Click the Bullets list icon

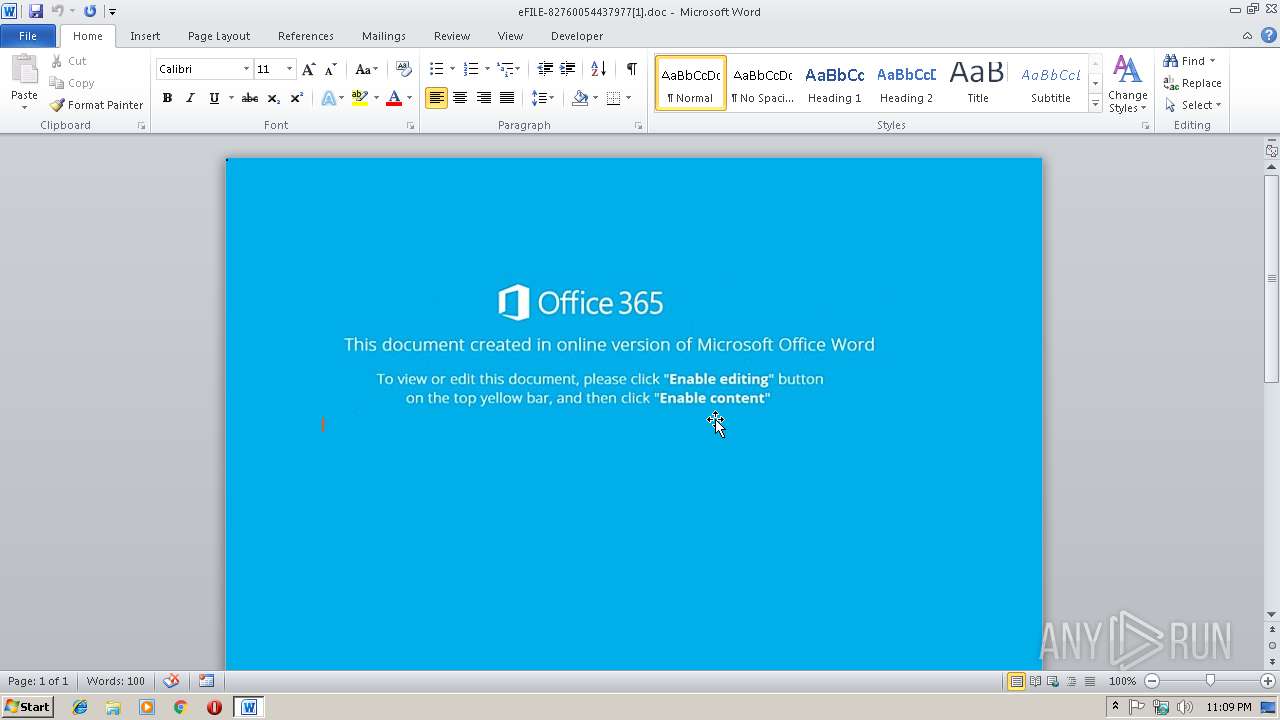[436, 69]
